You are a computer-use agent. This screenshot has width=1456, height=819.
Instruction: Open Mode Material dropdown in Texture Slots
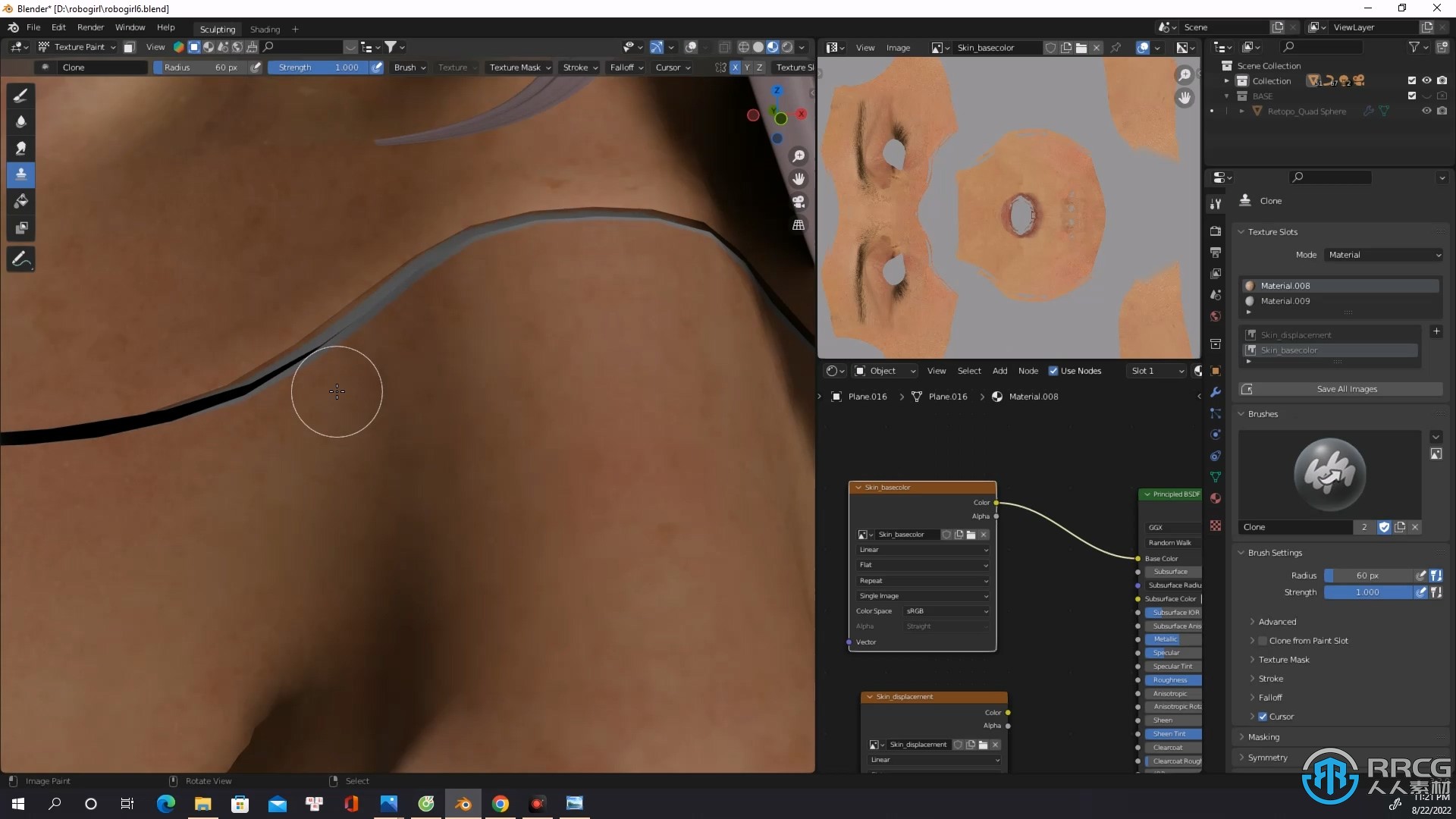(x=1384, y=255)
